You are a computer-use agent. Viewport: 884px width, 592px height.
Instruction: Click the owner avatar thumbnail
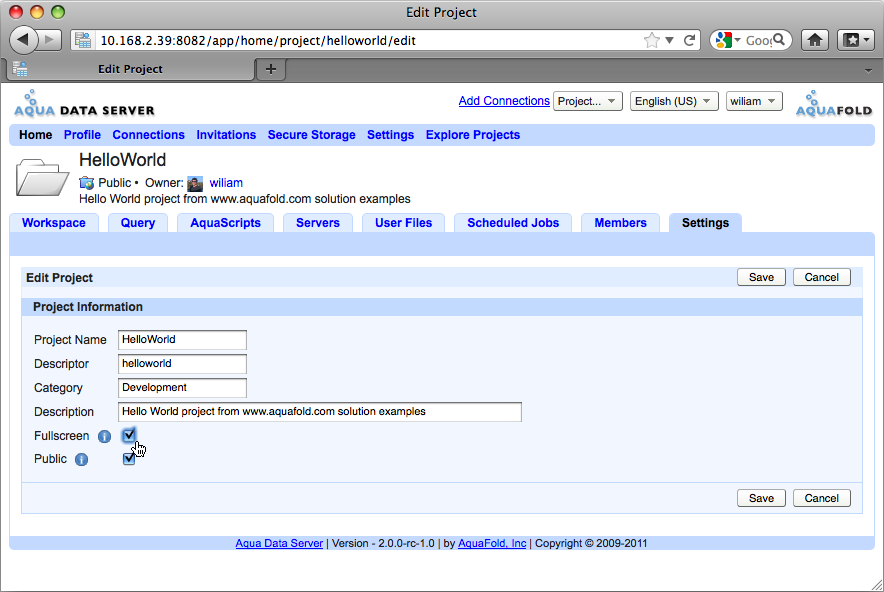(195, 183)
